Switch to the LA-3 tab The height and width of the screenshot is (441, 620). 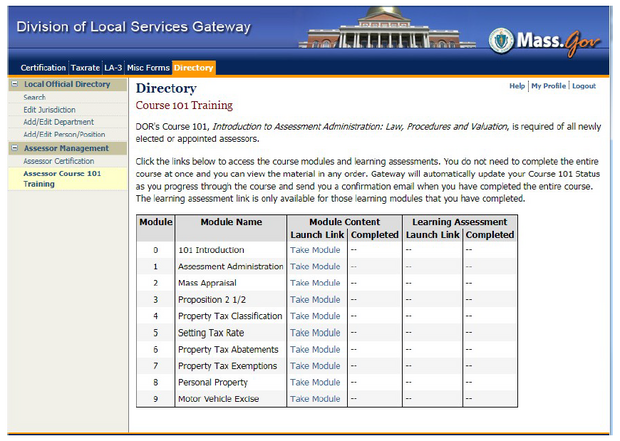pos(113,68)
